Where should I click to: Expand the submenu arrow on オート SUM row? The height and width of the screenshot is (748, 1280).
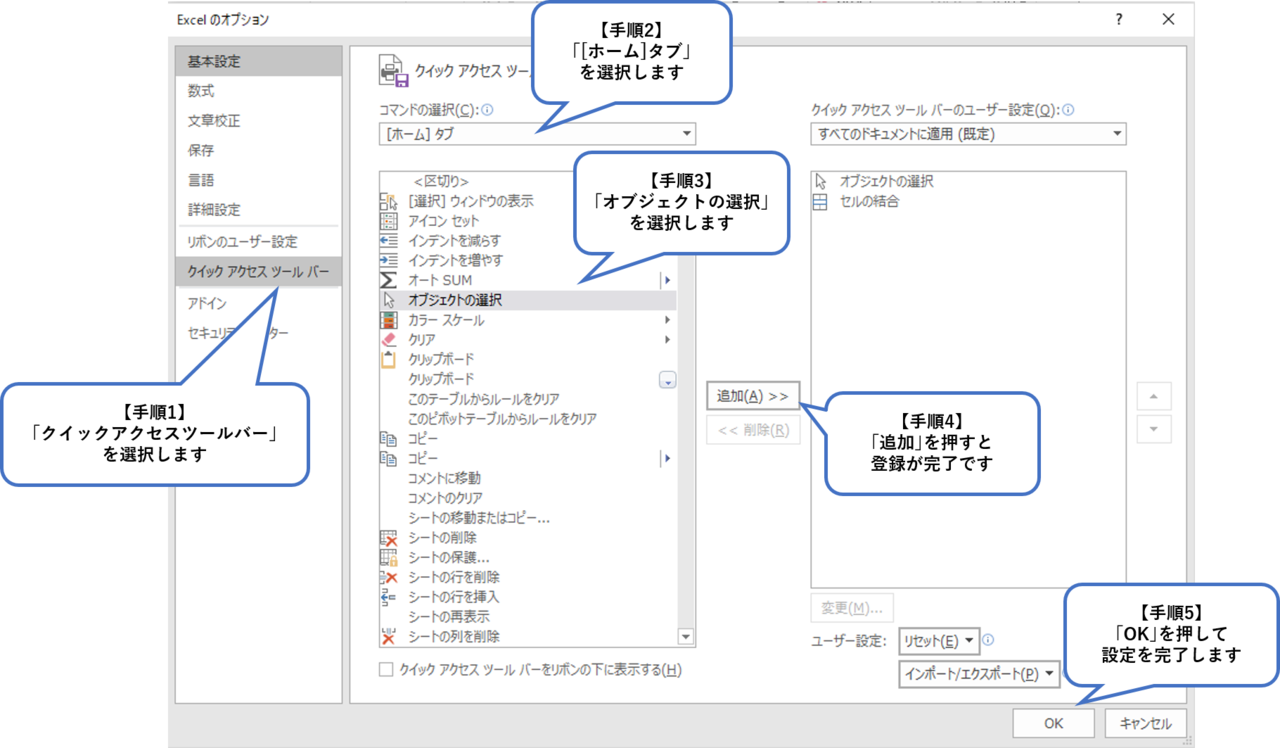[667, 280]
